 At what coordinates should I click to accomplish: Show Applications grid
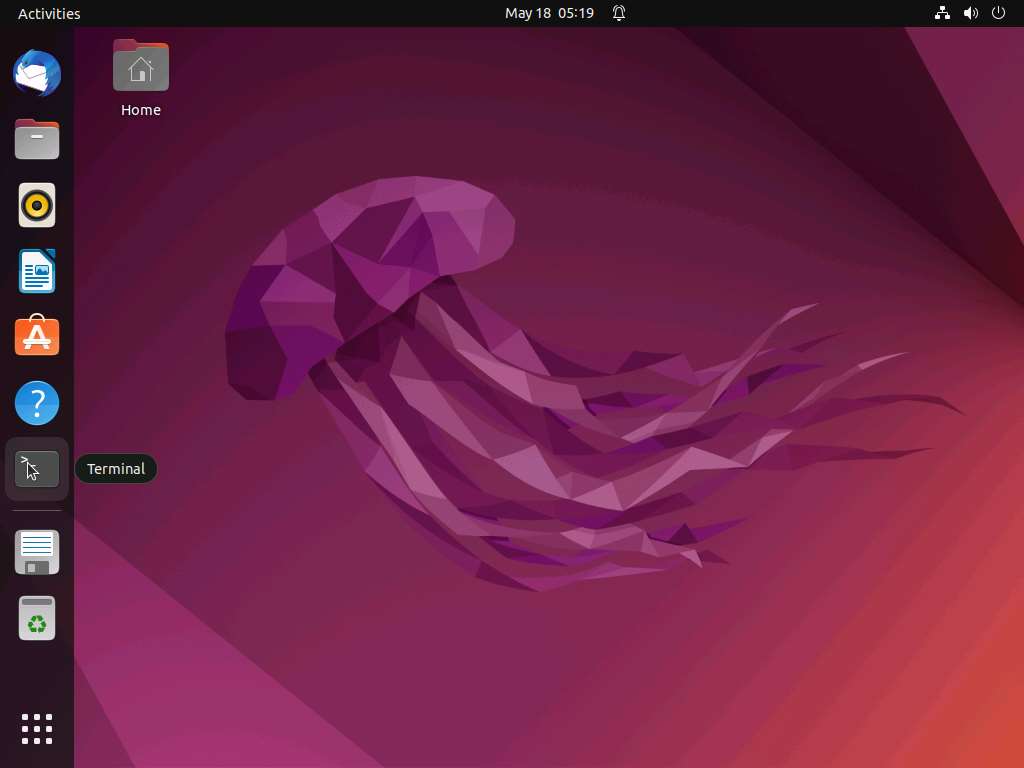[x=37, y=728]
